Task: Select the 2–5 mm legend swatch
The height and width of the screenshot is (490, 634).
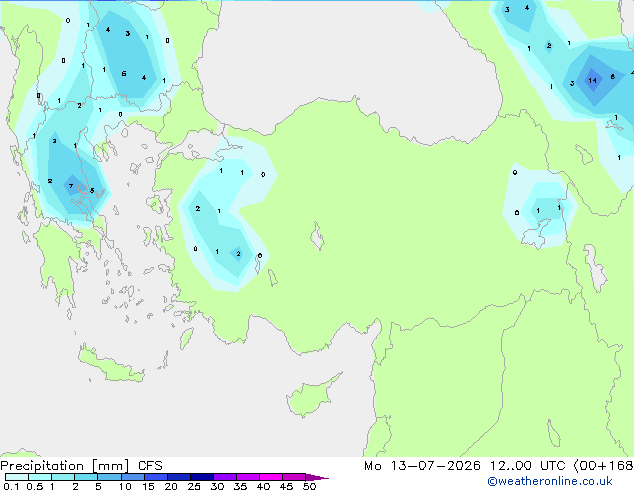Action: tap(86, 477)
